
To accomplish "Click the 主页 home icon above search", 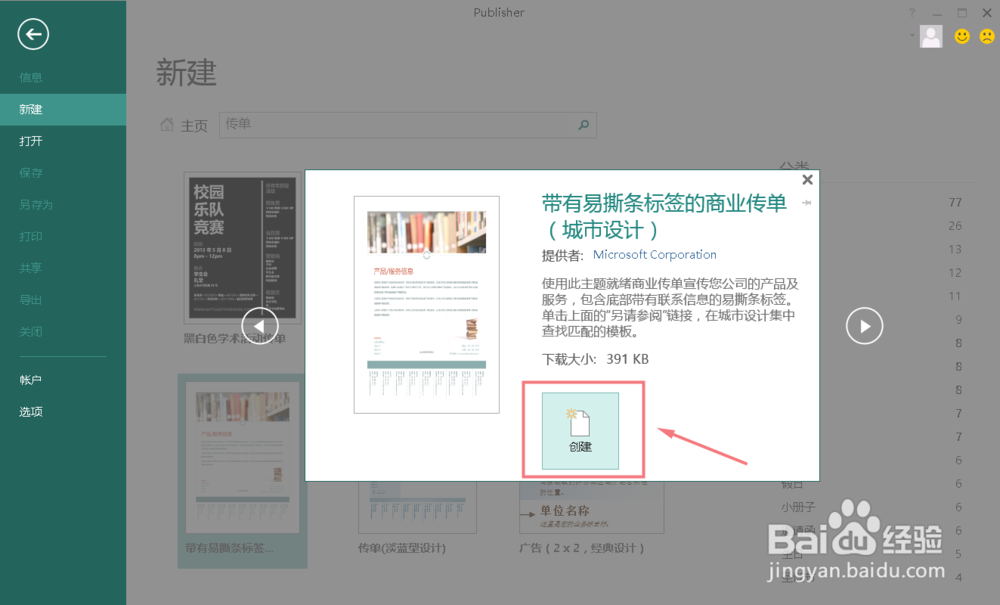I will [x=168, y=125].
